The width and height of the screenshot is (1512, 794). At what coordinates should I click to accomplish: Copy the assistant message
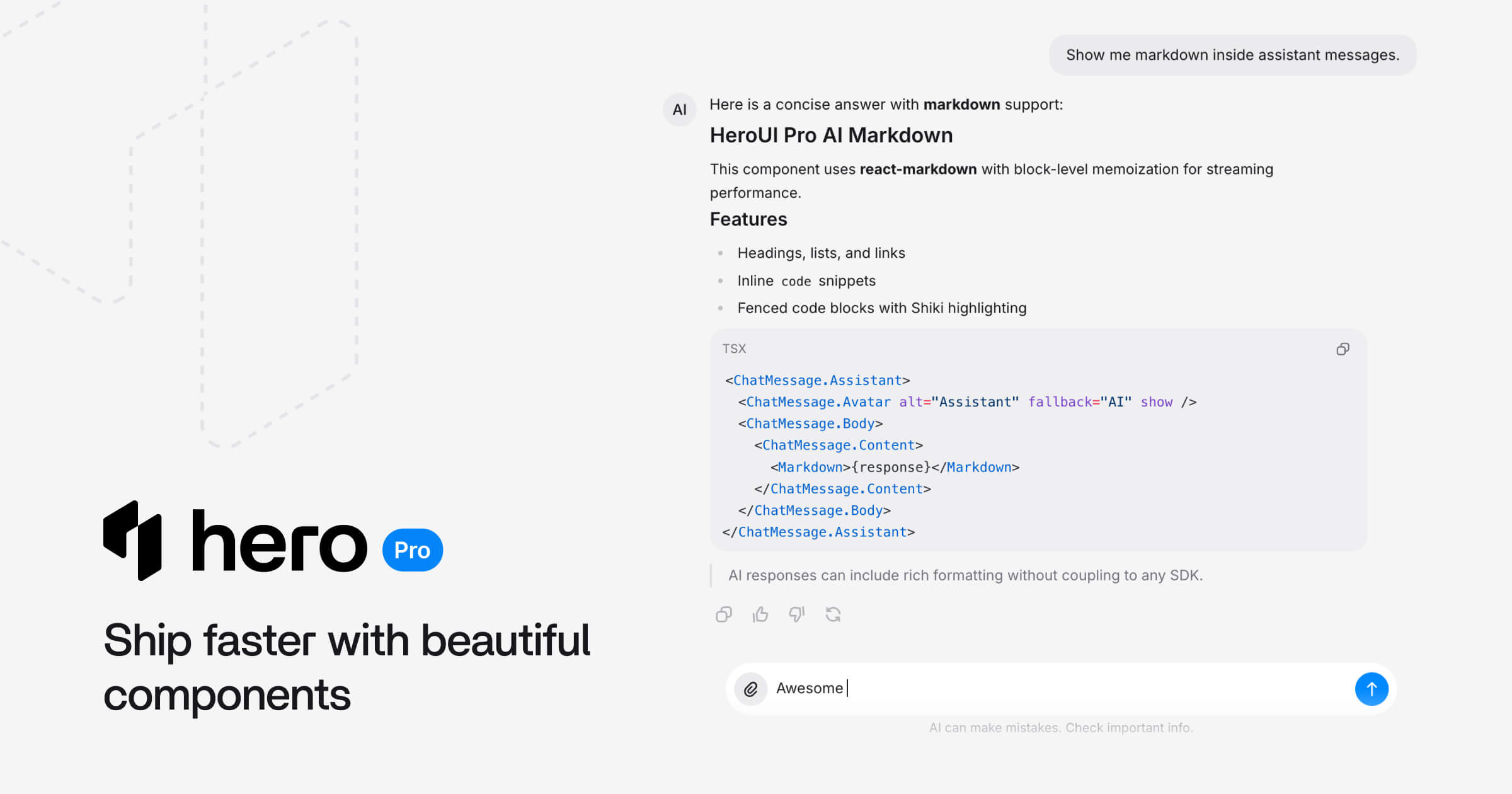724,614
